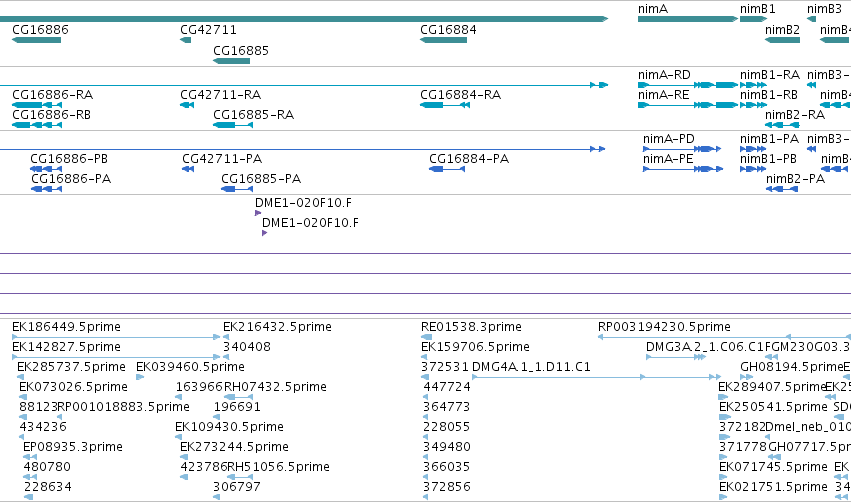Click the CG42711 gene label
Image resolution: width=851 pixels, height=502 pixels.
[x=208, y=30]
